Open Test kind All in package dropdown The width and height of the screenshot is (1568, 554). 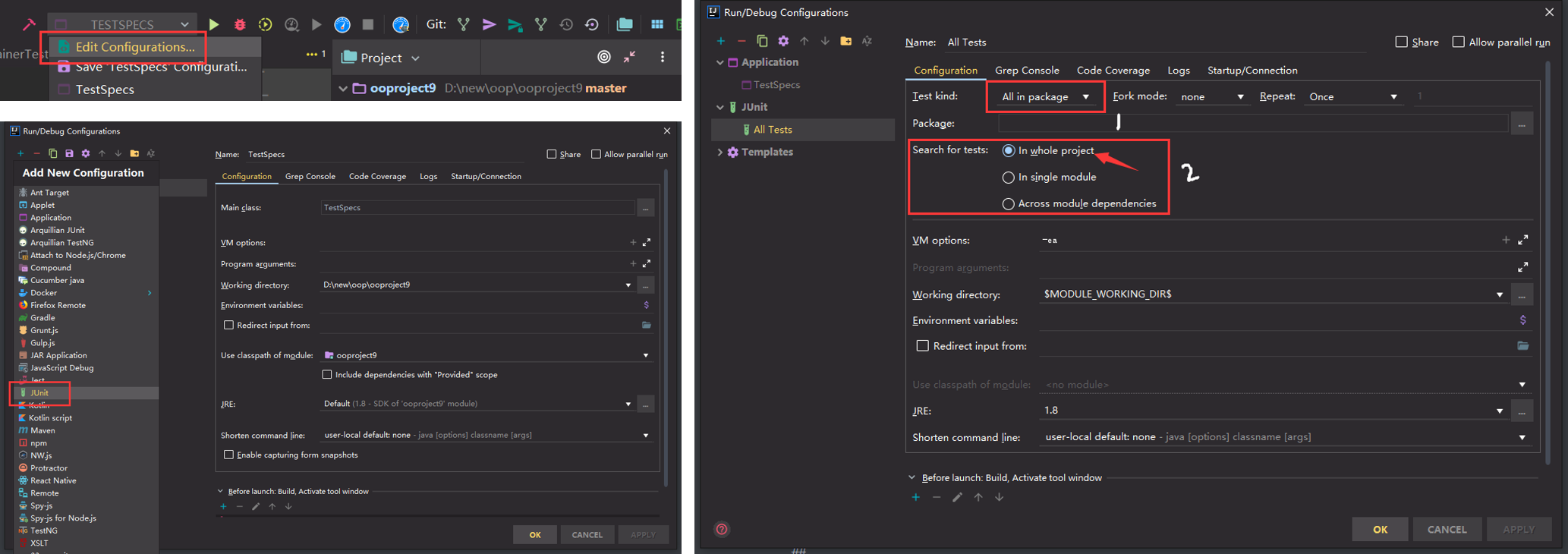click(x=1045, y=96)
